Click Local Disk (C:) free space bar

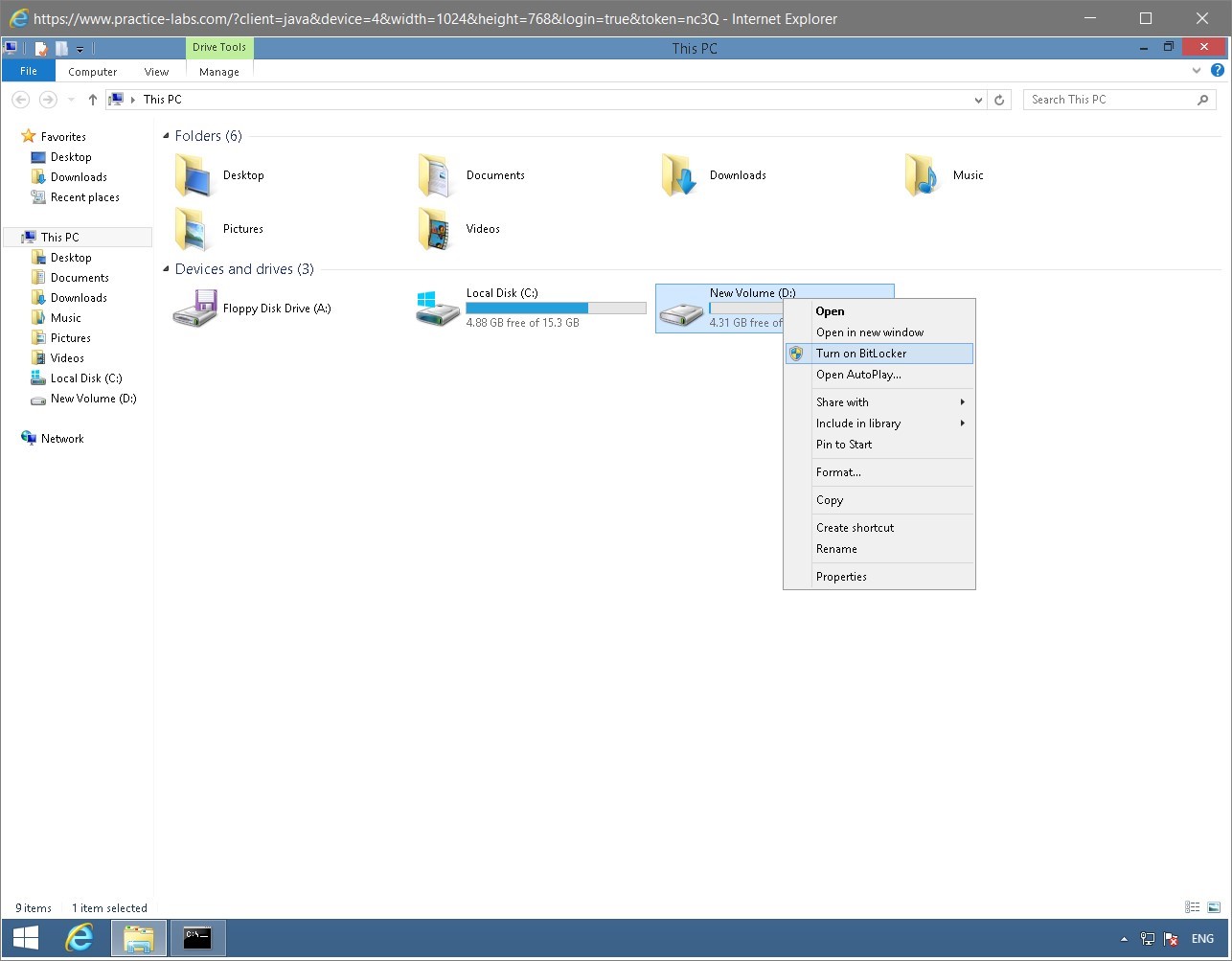pyautogui.click(x=555, y=308)
